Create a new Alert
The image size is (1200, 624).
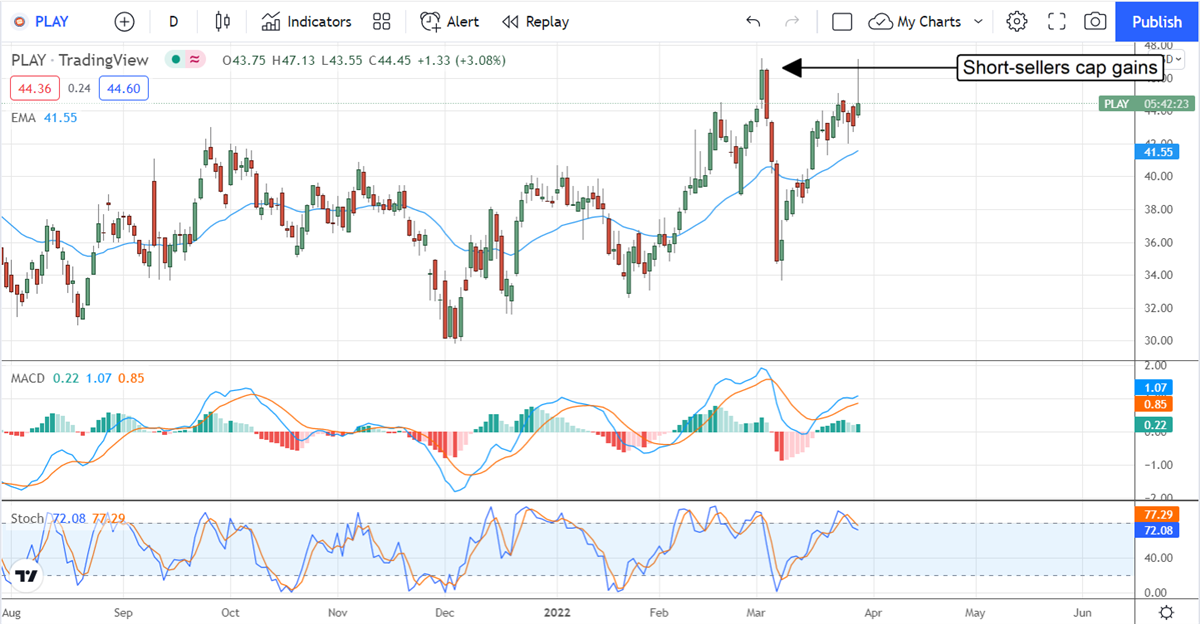click(x=449, y=21)
